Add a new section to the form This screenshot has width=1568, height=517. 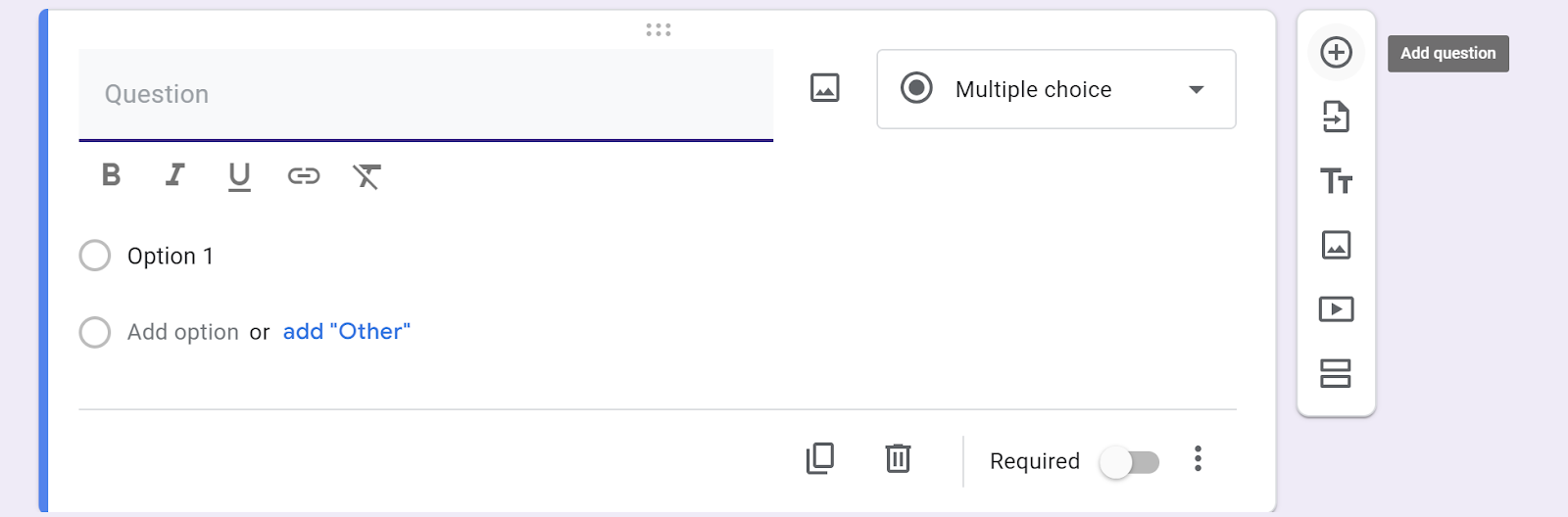[1336, 373]
